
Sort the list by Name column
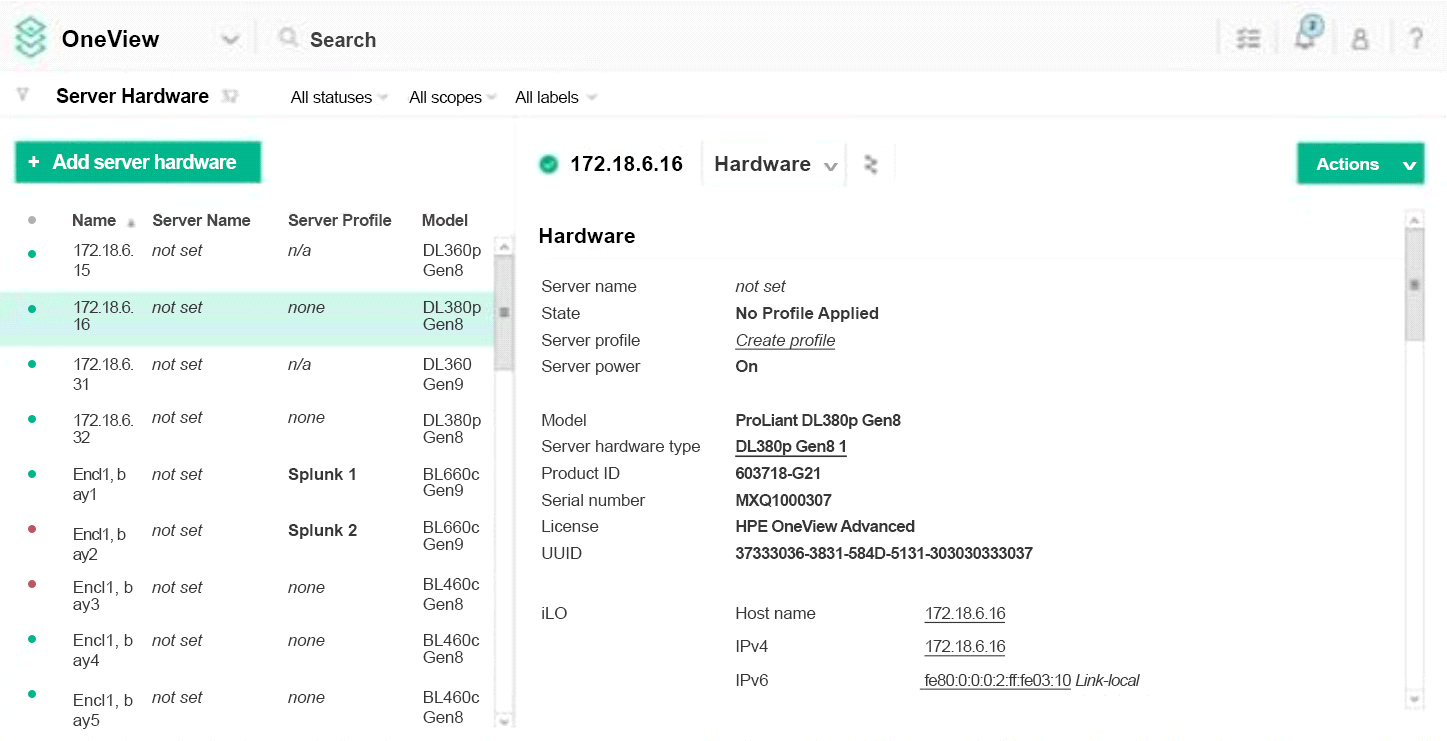[x=94, y=220]
